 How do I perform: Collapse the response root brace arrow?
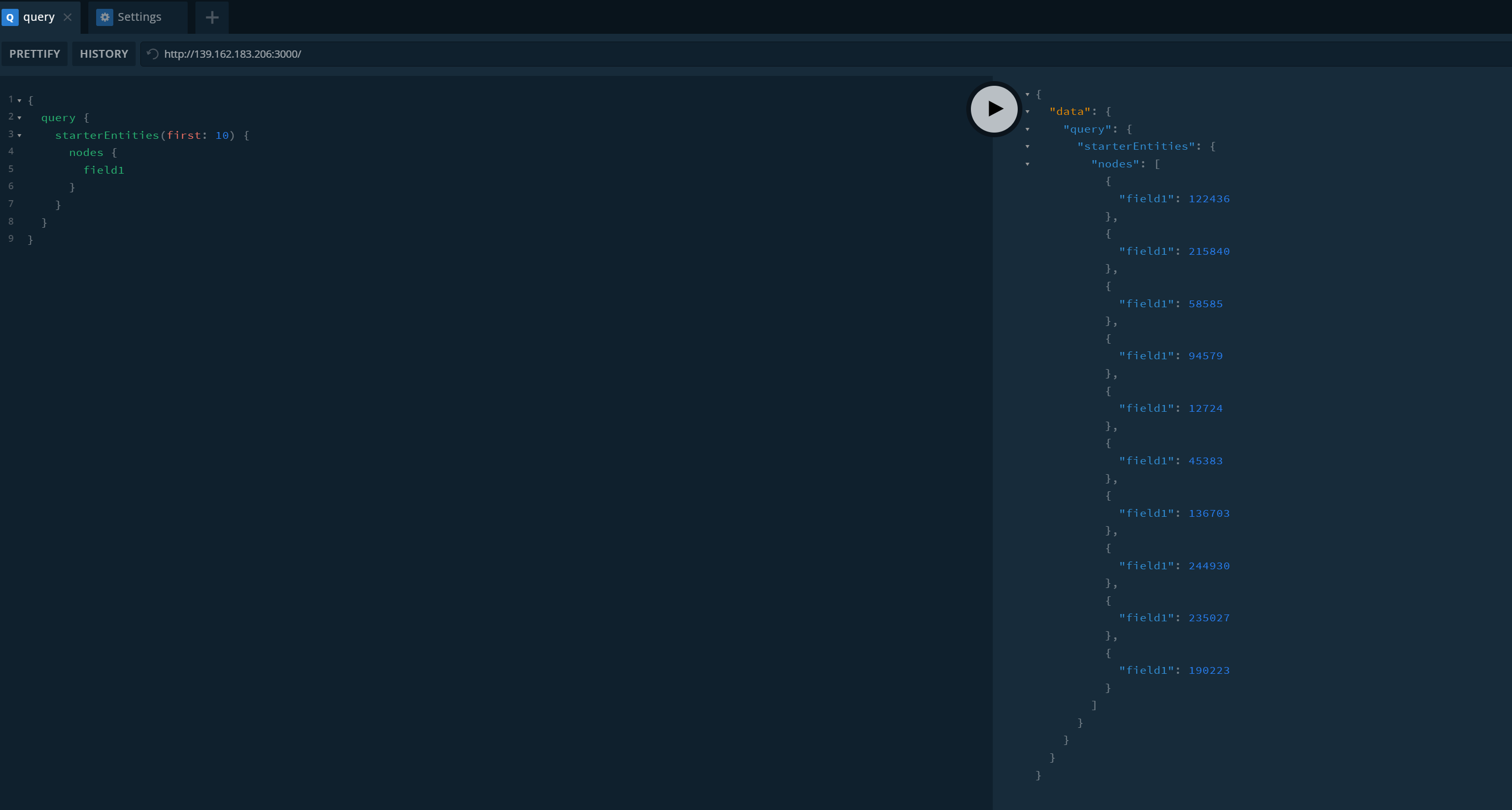click(x=1027, y=95)
